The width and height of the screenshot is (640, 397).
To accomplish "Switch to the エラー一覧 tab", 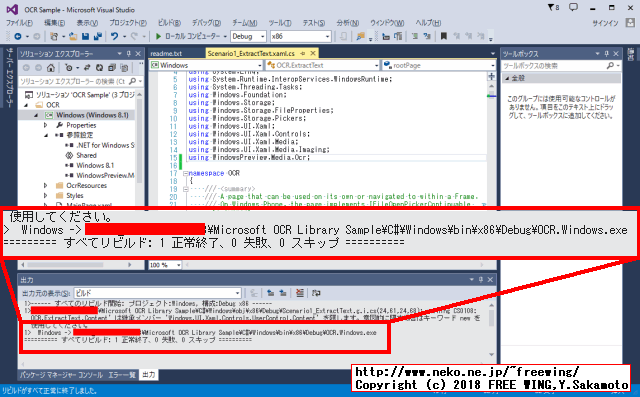I will tap(122, 375).
